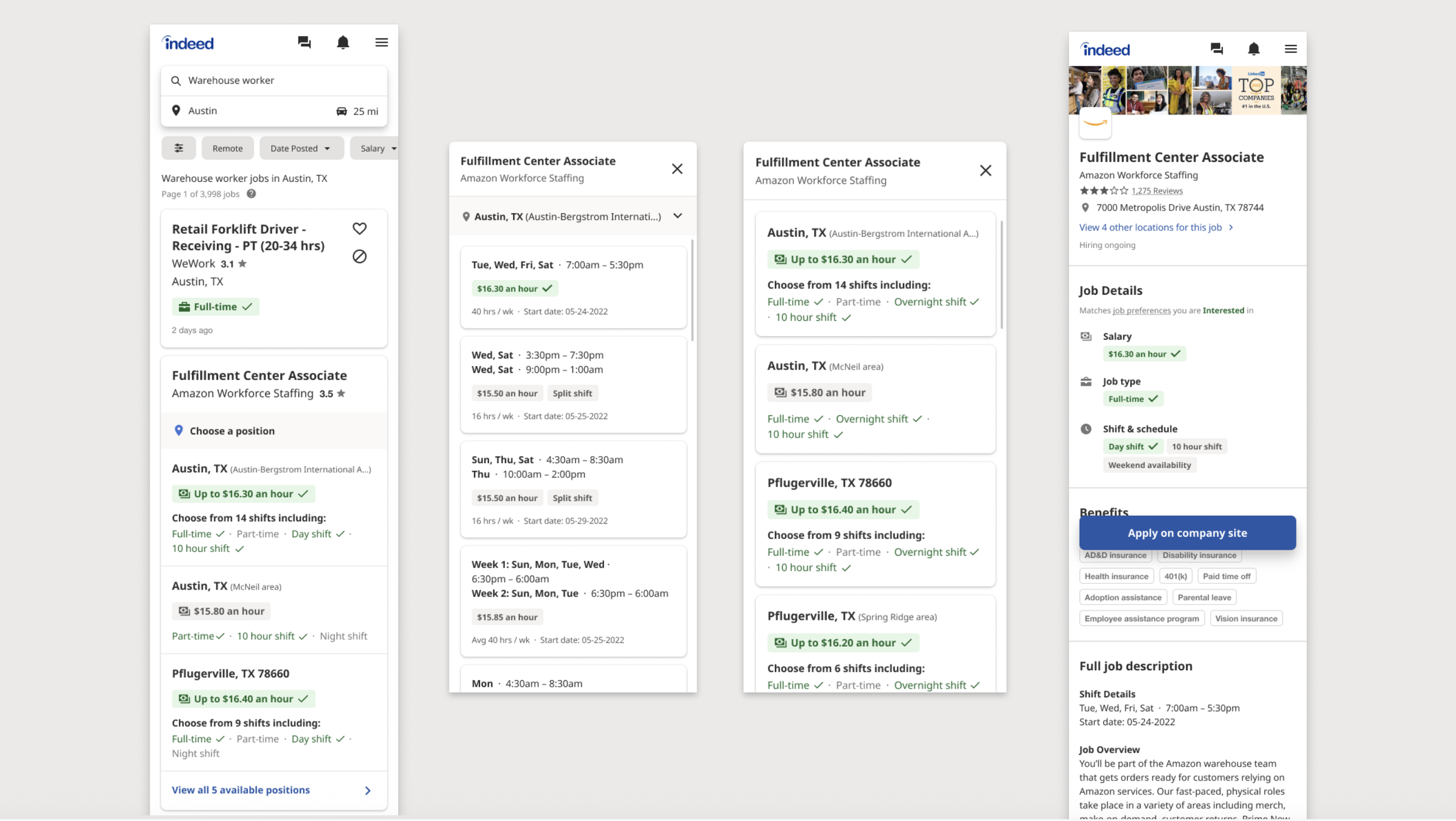Click the Weekend availability chip

click(1149, 466)
